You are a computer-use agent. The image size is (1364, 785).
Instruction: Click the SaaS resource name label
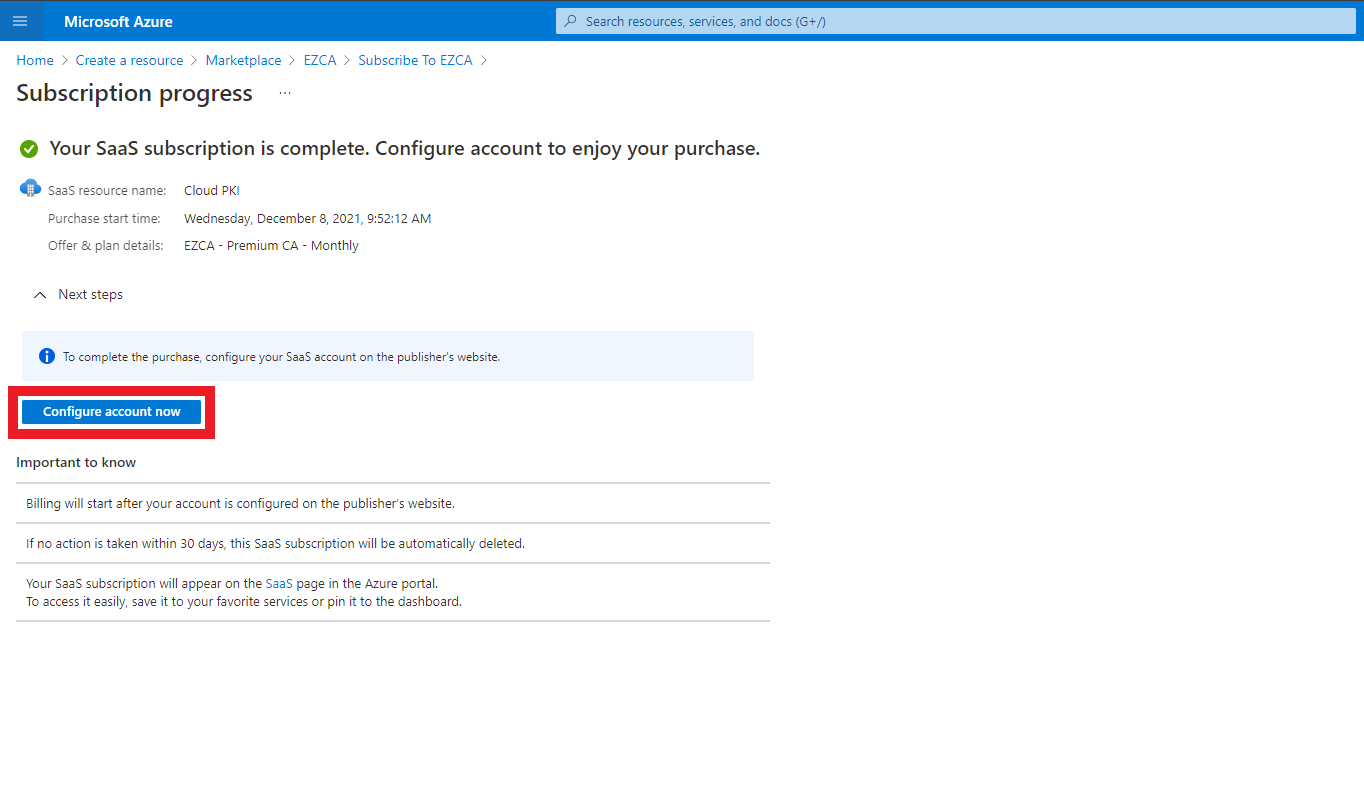coord(107,190)
